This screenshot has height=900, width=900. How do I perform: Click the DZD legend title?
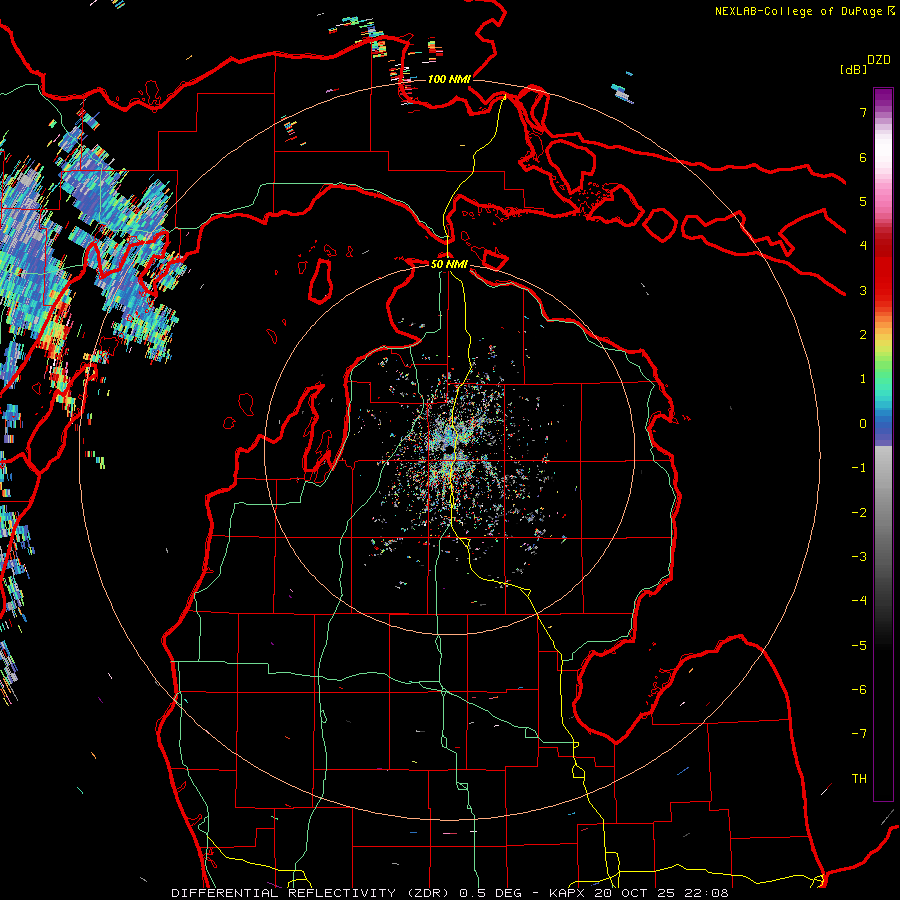pyautogui.click(x=879, y=60)
